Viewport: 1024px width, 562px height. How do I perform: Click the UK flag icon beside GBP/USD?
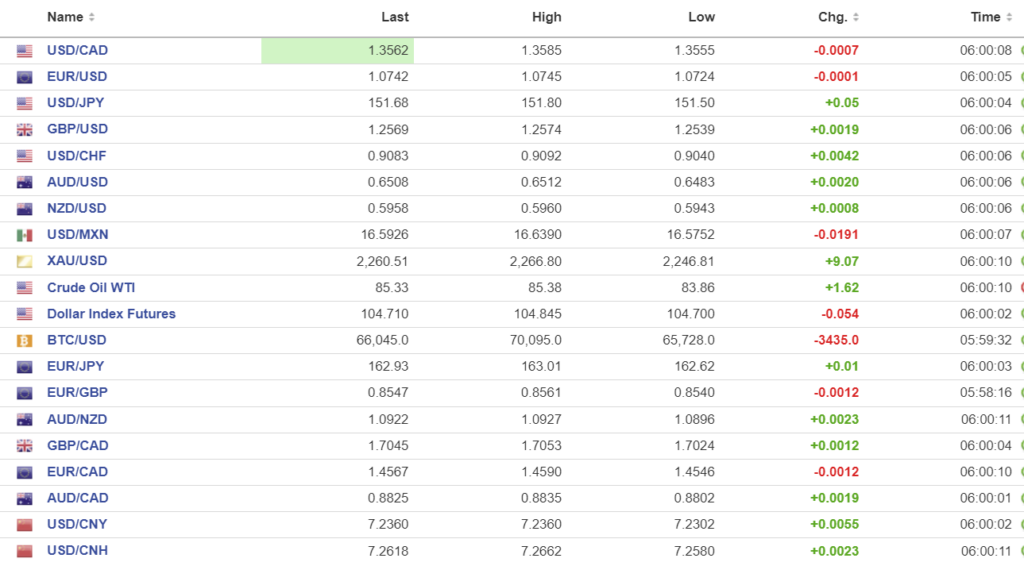(x=25, y=130)
